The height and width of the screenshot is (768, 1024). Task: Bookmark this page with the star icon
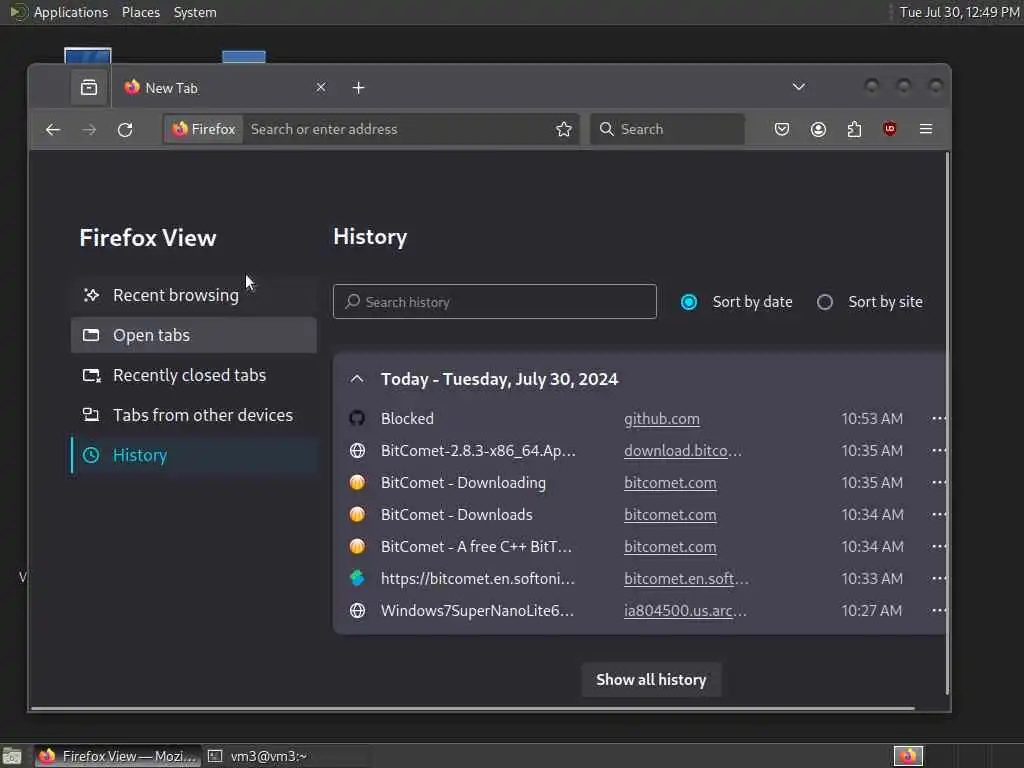564,129
